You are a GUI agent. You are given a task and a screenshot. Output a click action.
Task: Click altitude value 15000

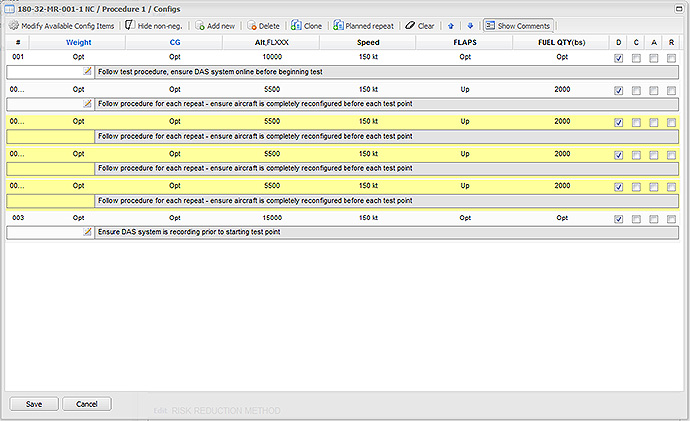[272, 218]
